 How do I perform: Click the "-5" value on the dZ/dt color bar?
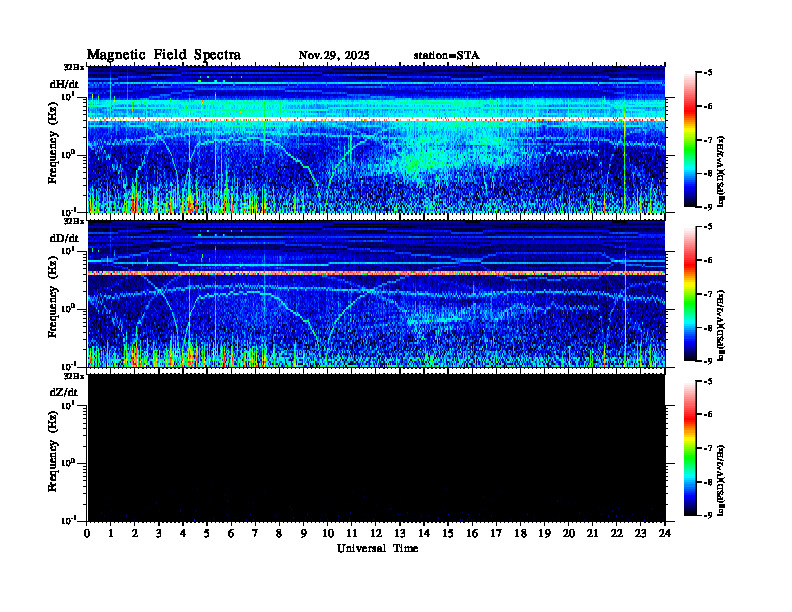(x=708, y=381)
